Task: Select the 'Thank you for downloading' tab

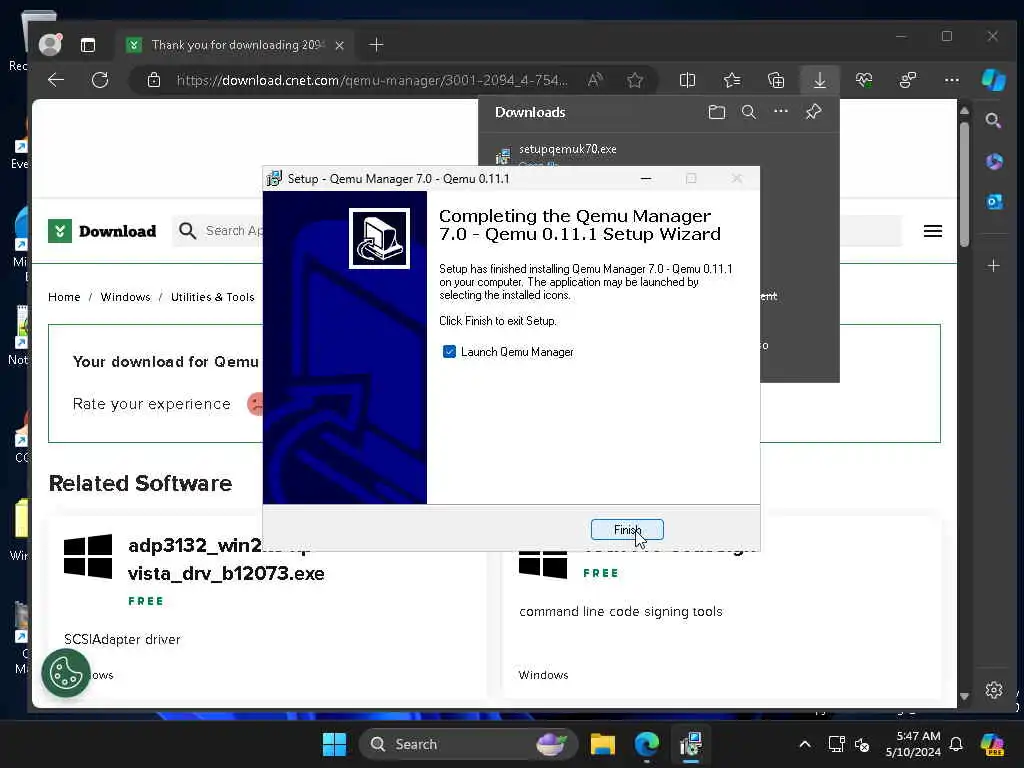Action: [236, 45]
